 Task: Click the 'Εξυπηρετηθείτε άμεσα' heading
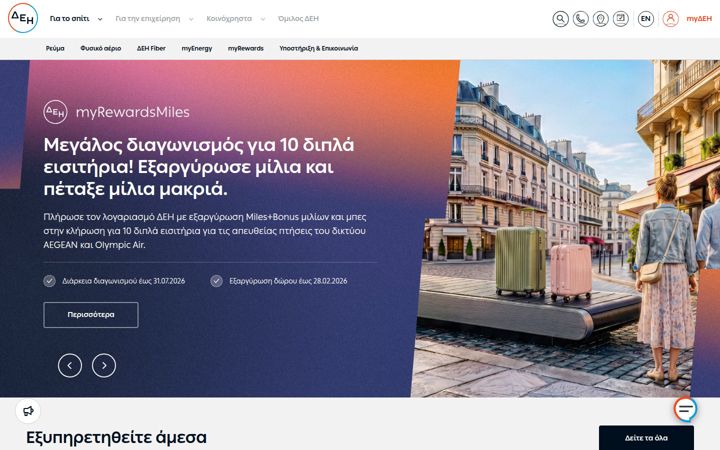[x=116, y=437]
